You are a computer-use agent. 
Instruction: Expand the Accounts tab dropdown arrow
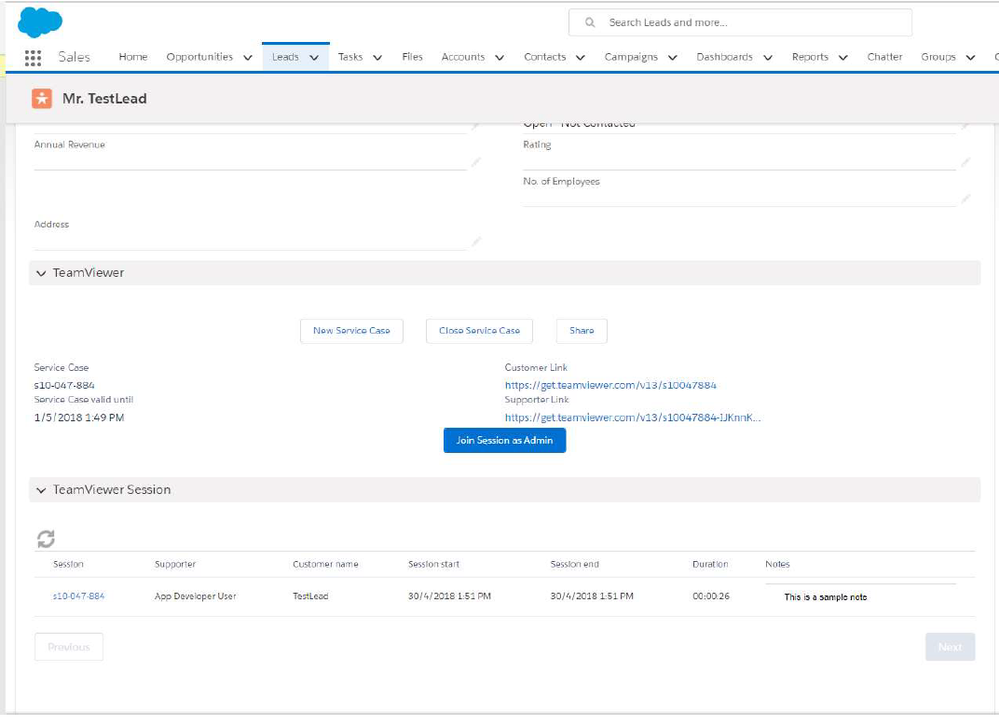500,57
